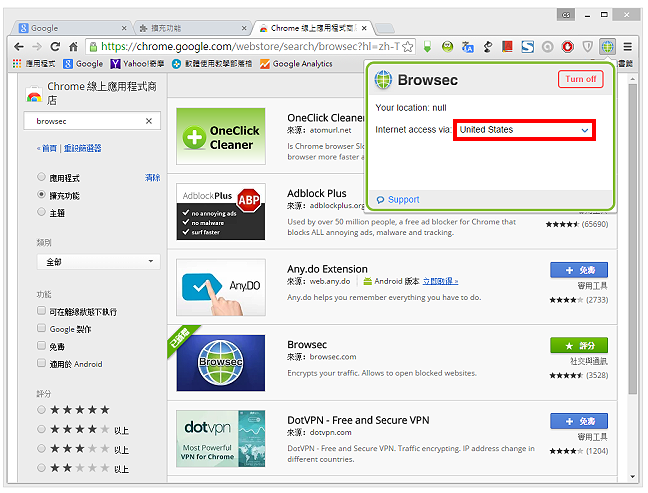
Task: Click the red Opera-style O extension icon
Action: tap(567, 47)
